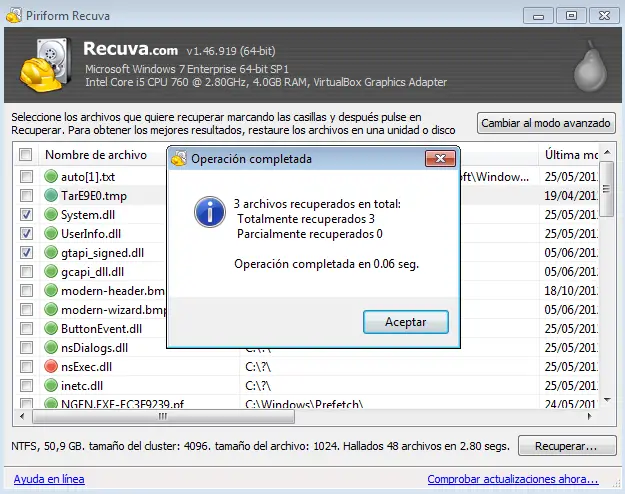Click the green status dot of nsDialogs.dll
The image size is (625, 494).
pos(51,347)
